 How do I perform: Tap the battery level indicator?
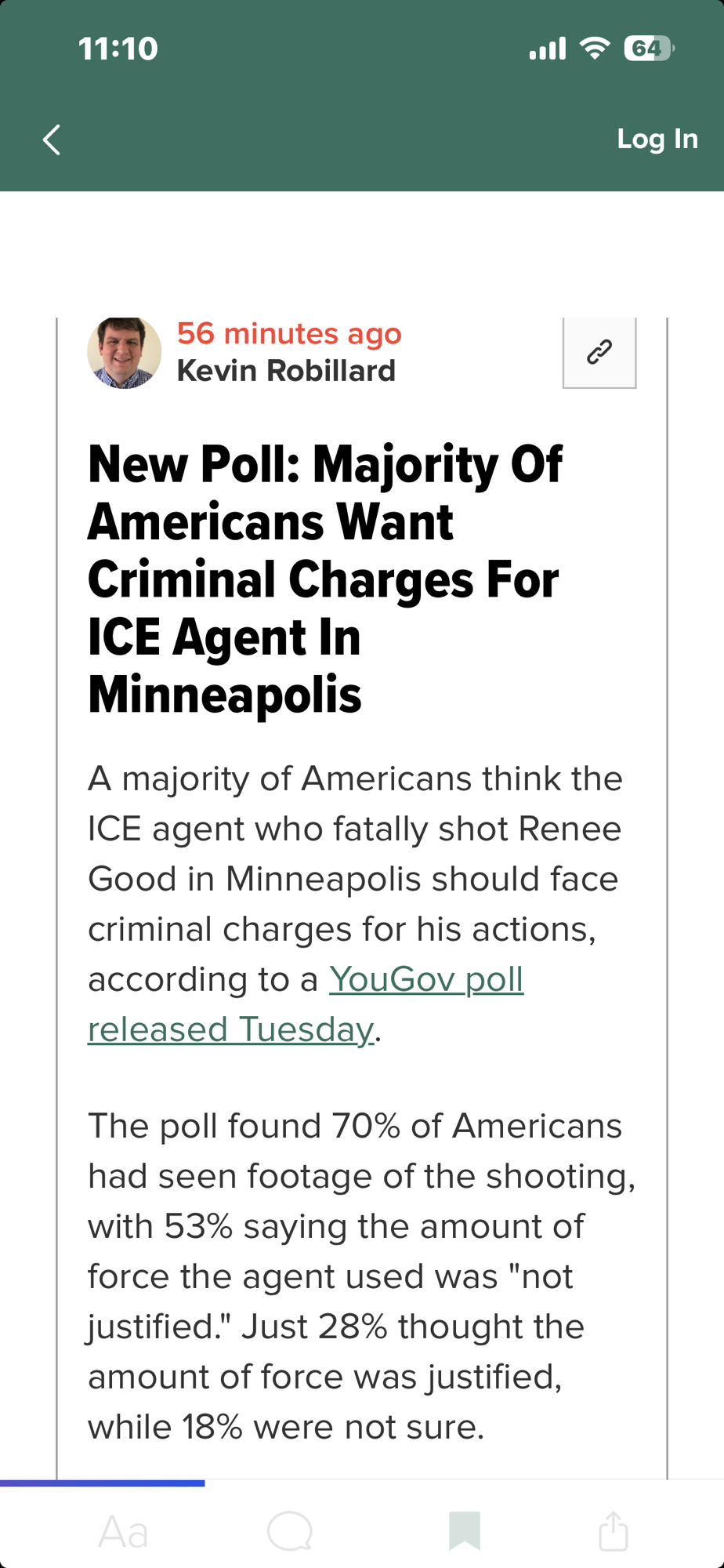coord(649,49)
